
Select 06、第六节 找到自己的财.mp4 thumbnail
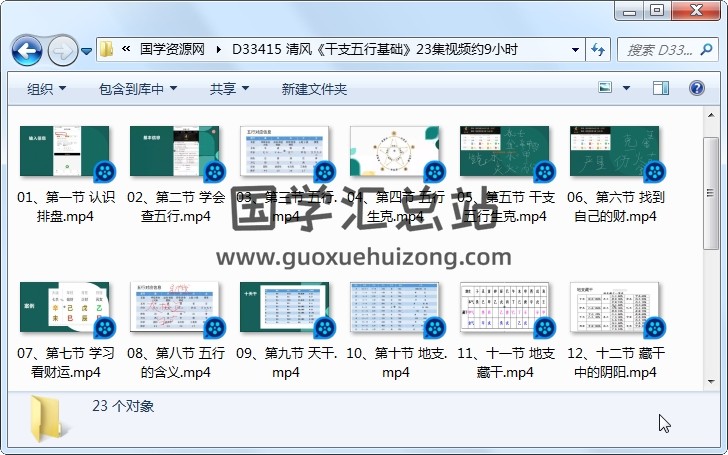[615, 151]
